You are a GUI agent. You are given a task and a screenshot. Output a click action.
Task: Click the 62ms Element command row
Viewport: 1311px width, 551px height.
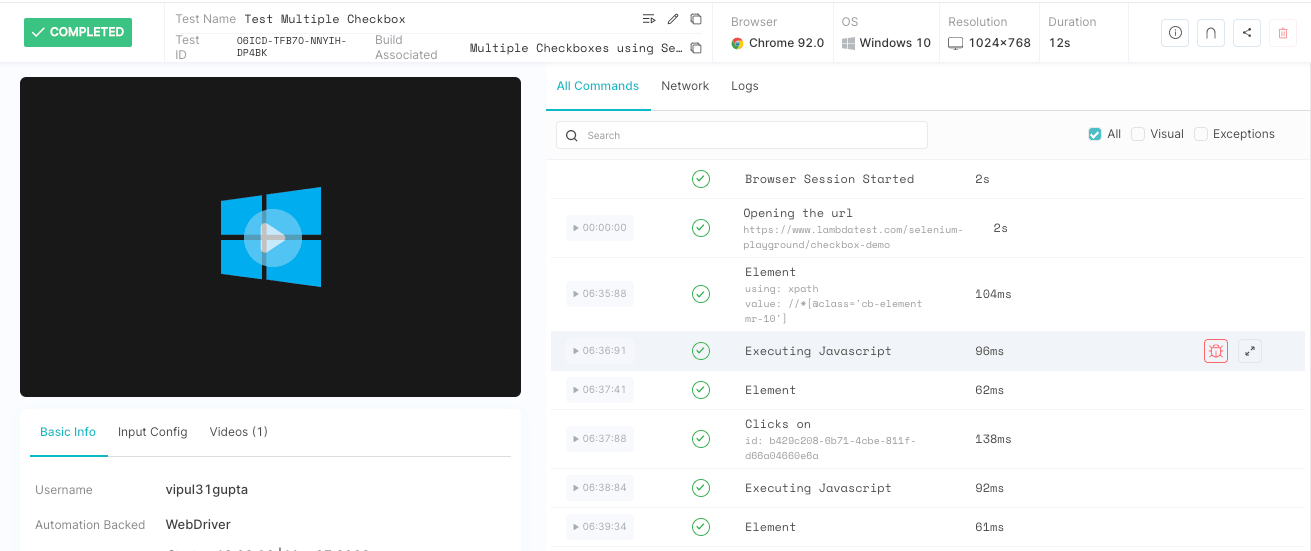point(928,390)
